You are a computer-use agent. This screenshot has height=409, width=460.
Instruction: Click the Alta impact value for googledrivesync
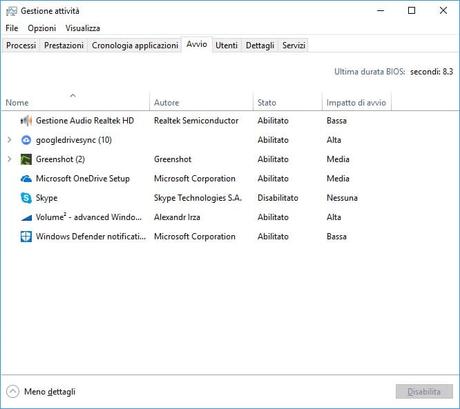334,140
